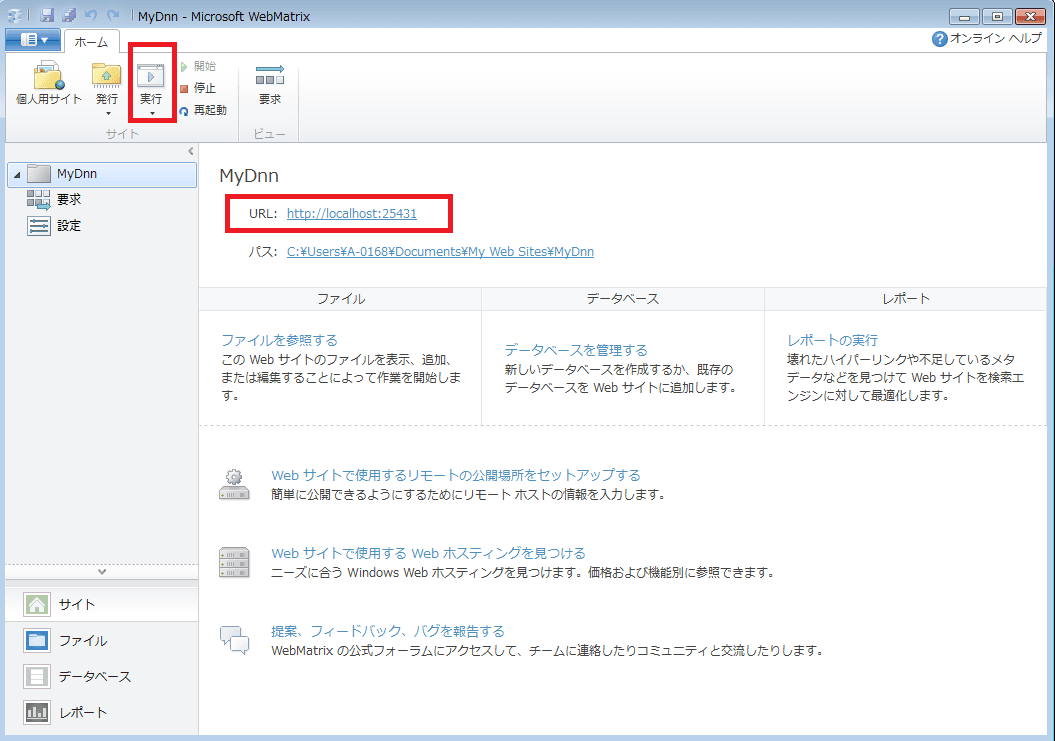Click データベースを管理する link
This screenshot has width=1055, height=741.
pyautogui.click(x=576, y=350)
